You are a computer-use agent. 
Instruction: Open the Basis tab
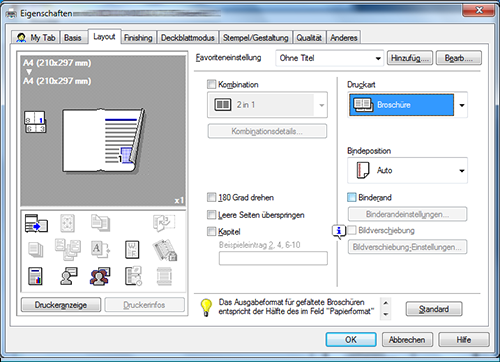click(73, 38)
